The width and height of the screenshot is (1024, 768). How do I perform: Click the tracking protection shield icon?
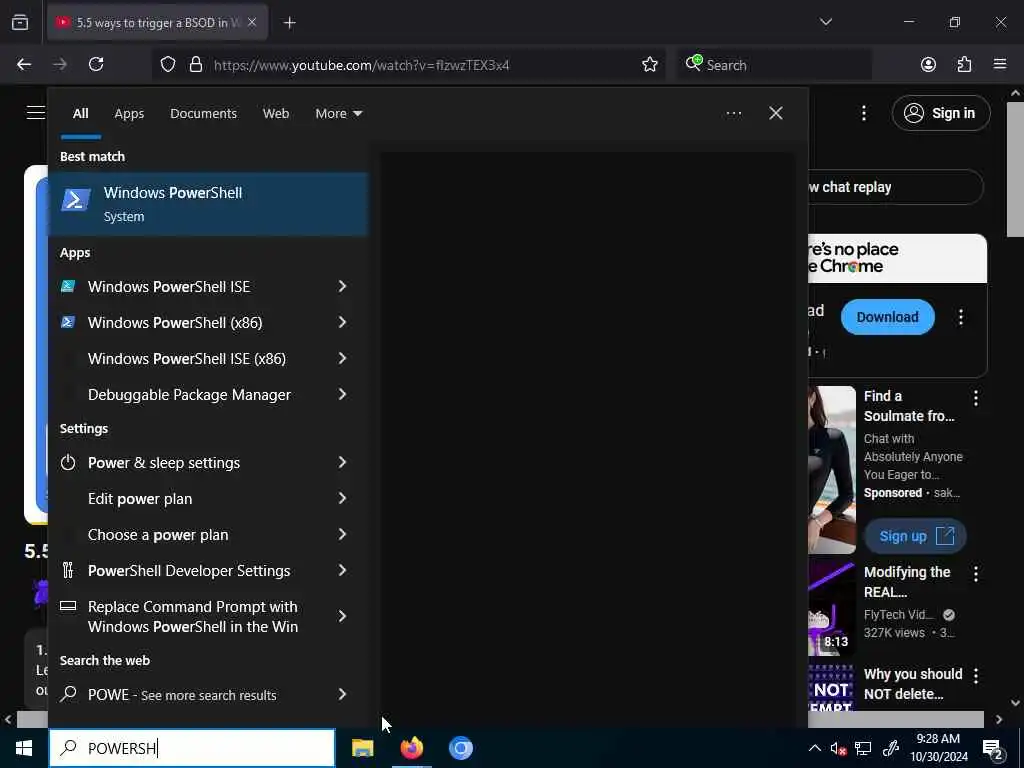[168, 64]
